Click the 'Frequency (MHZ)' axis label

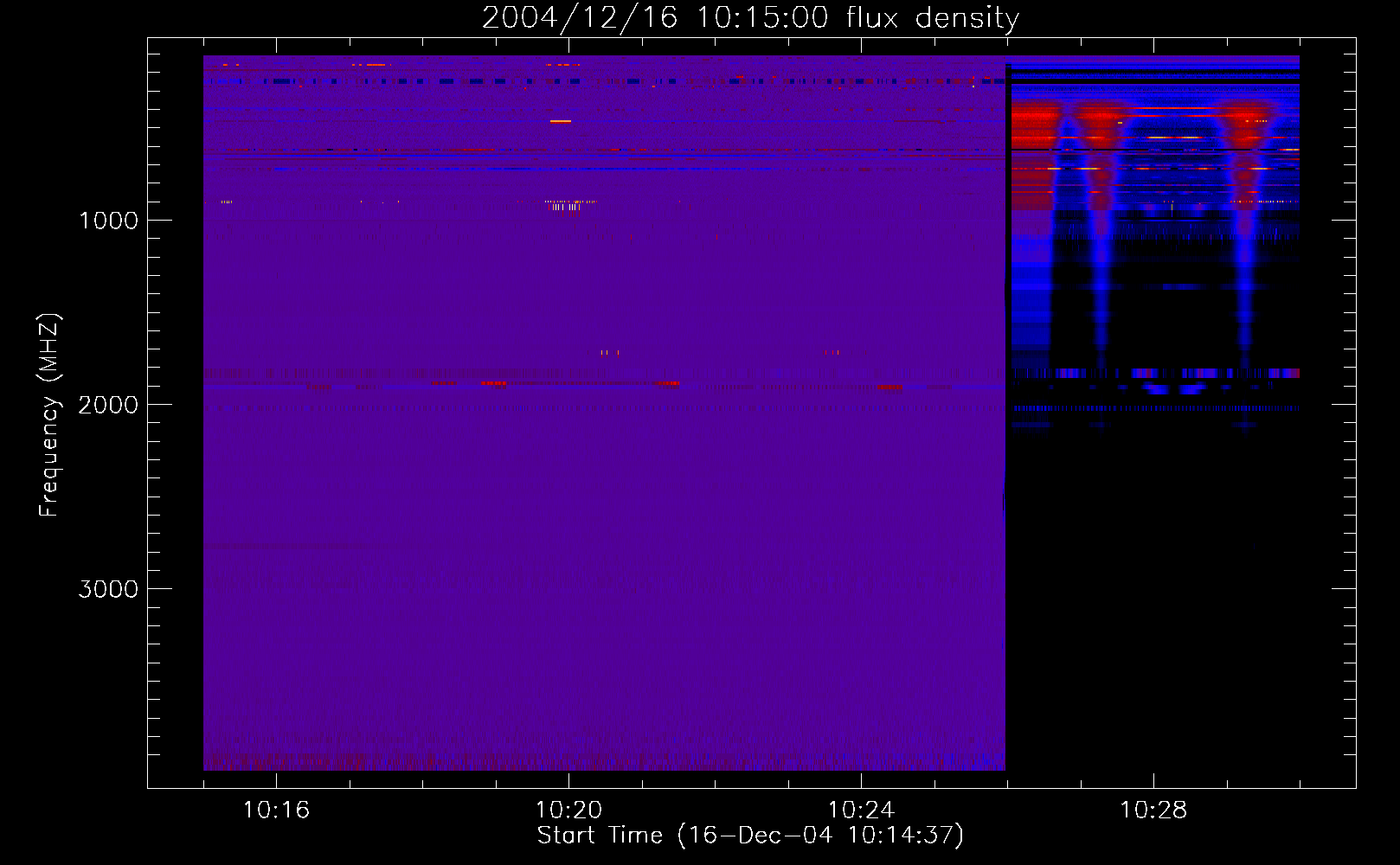[49, 415]
